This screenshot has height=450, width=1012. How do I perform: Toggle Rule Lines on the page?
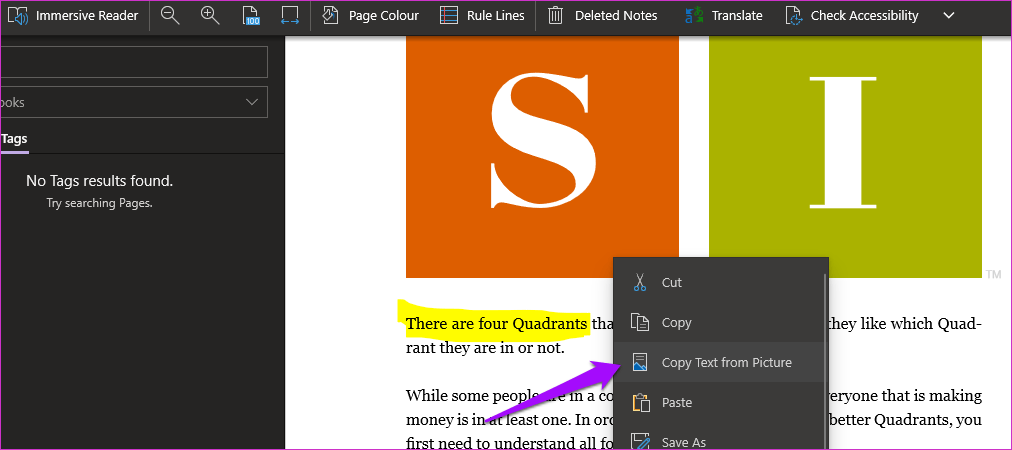[481, 15]
